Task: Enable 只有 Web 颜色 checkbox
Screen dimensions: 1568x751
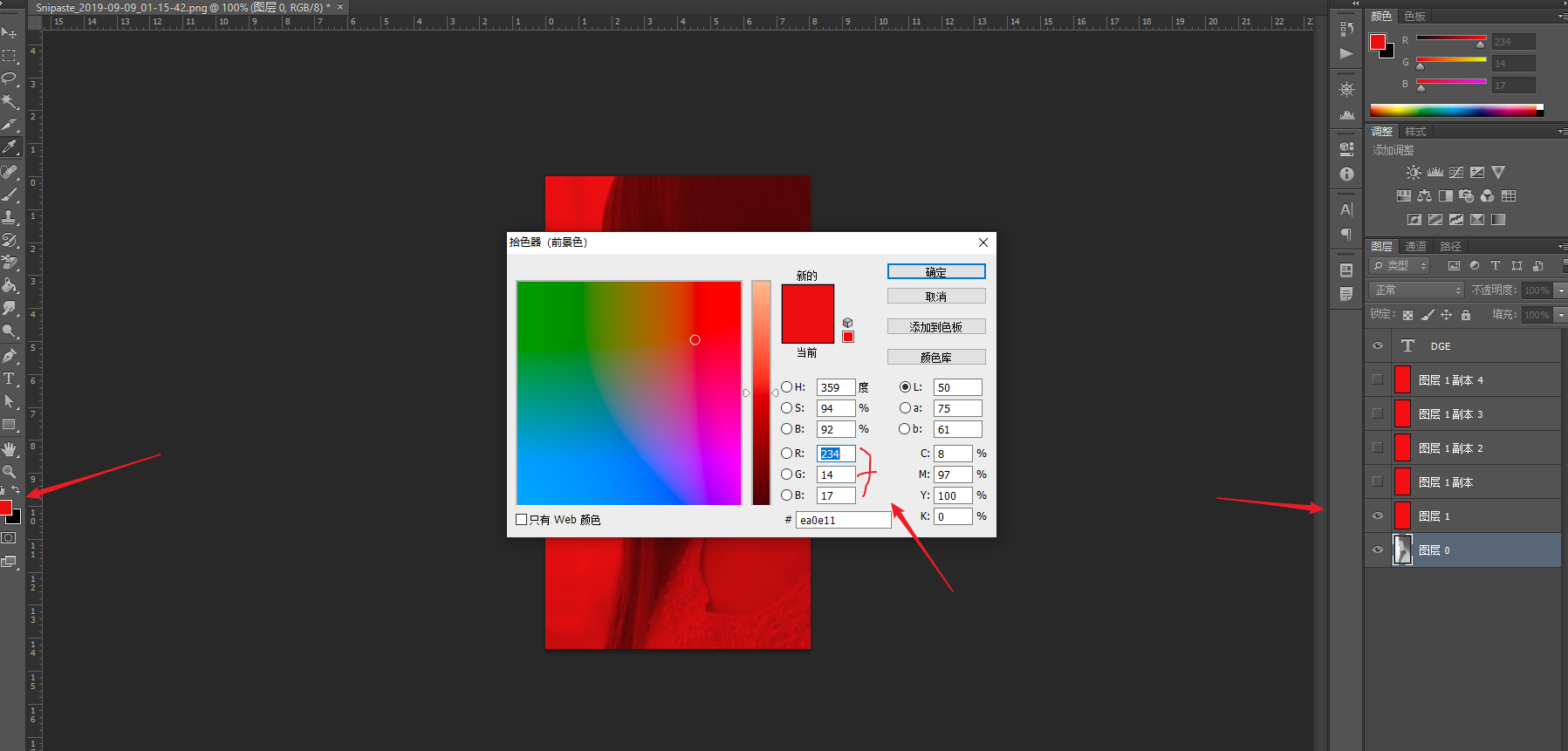Action: click(x=522, y=520)
